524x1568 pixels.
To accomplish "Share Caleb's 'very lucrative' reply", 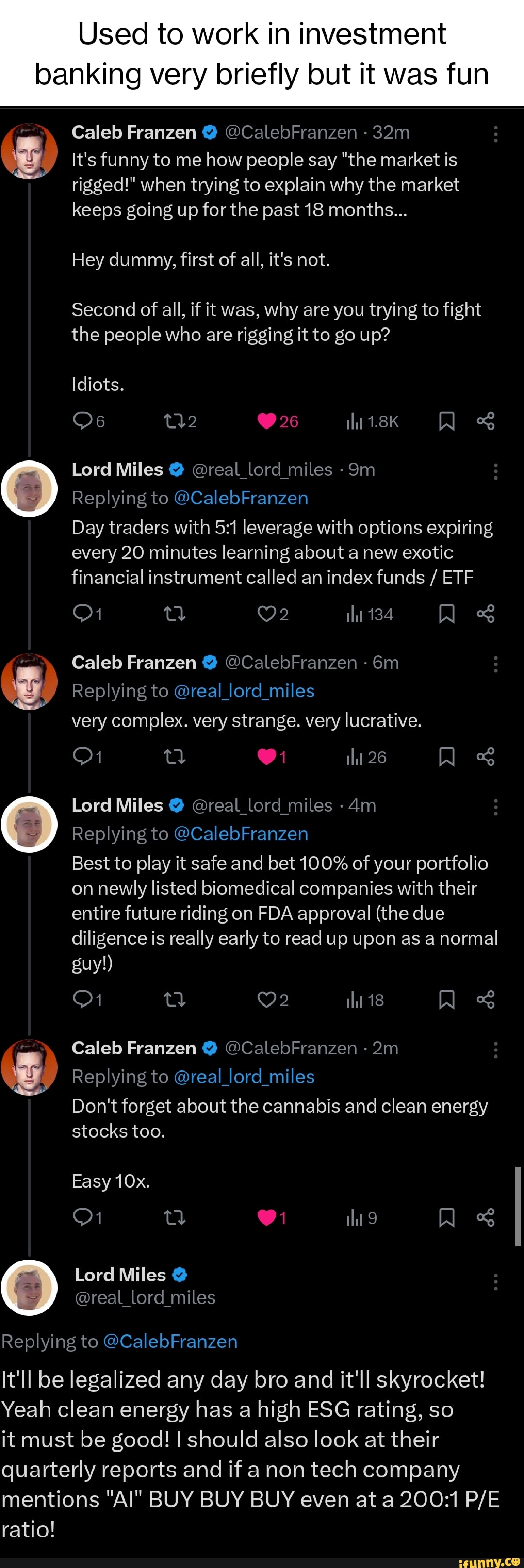I will point(486,757).
